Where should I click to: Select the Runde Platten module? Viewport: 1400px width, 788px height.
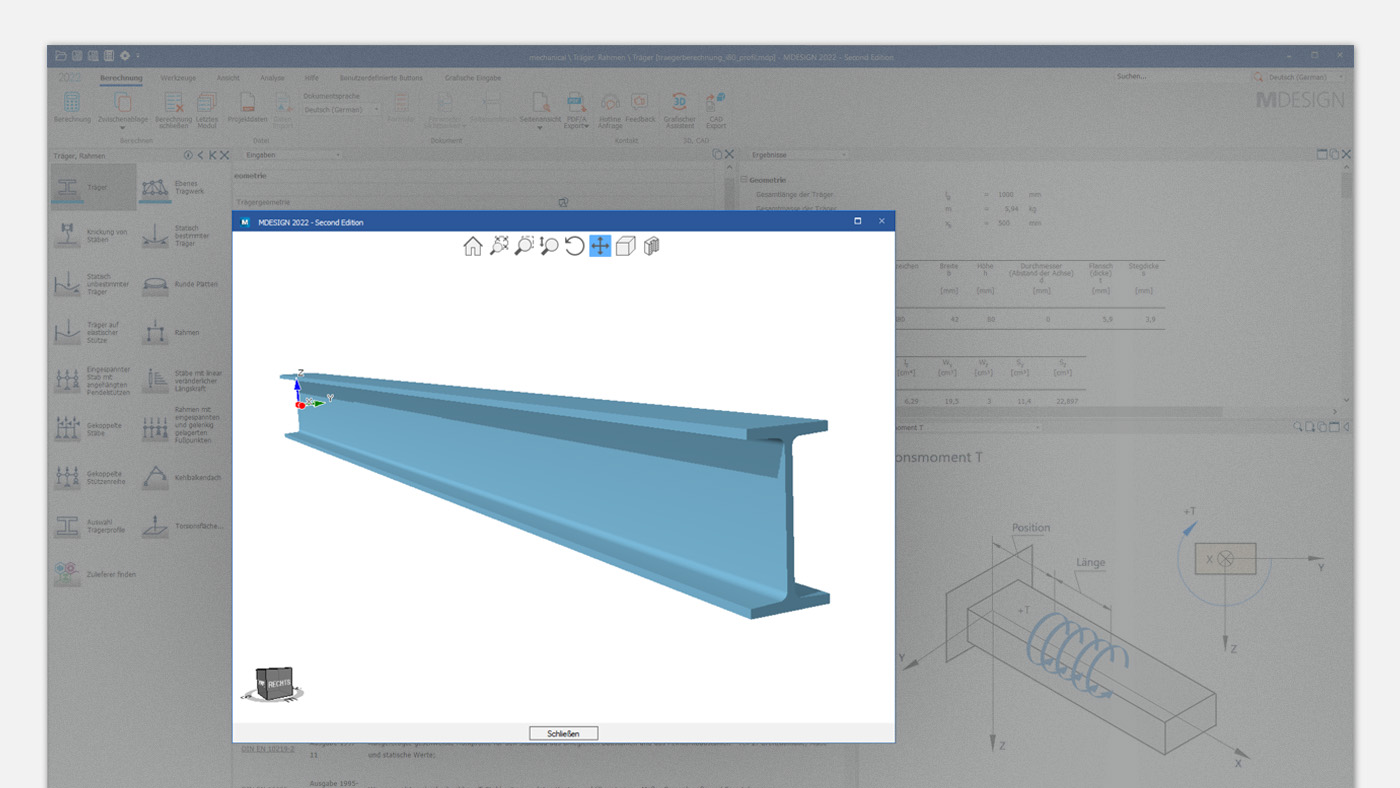[180, 284]
